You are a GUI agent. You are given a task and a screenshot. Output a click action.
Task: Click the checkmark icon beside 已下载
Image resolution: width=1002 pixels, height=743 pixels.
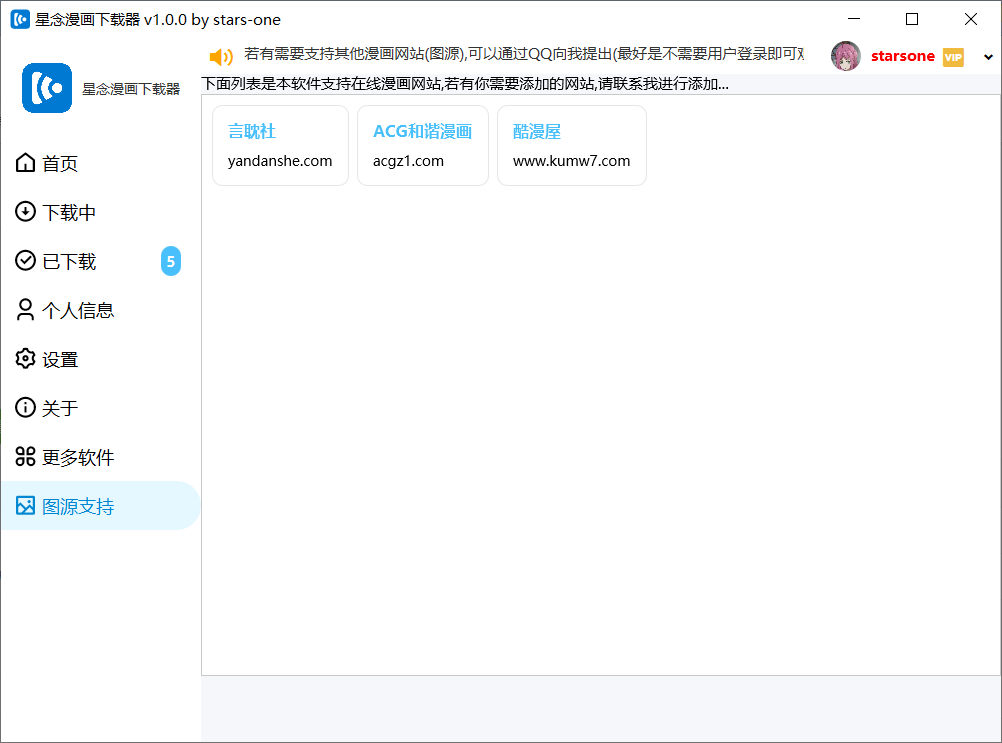pos(25,261)
